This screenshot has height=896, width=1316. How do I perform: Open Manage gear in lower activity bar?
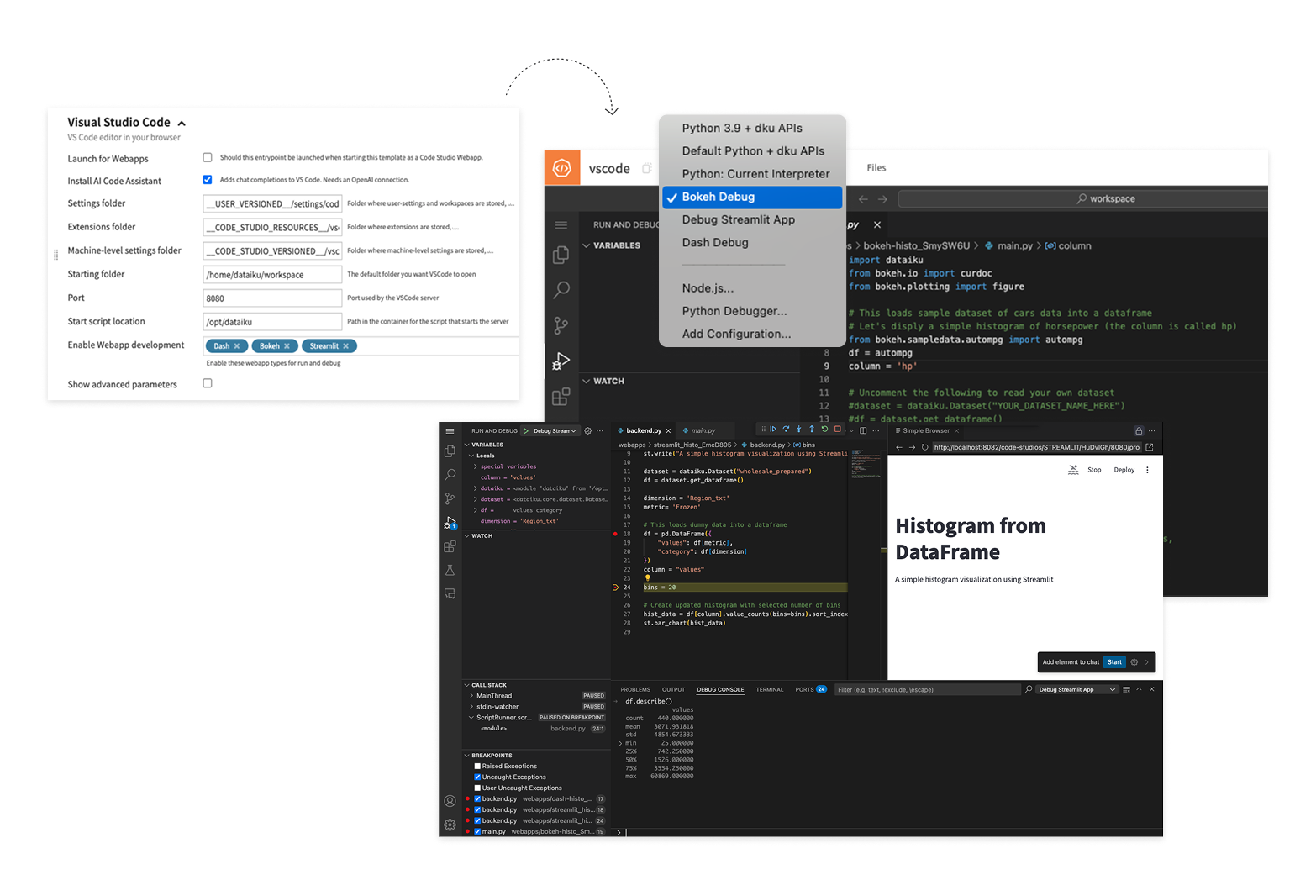[x=450, y=825]
